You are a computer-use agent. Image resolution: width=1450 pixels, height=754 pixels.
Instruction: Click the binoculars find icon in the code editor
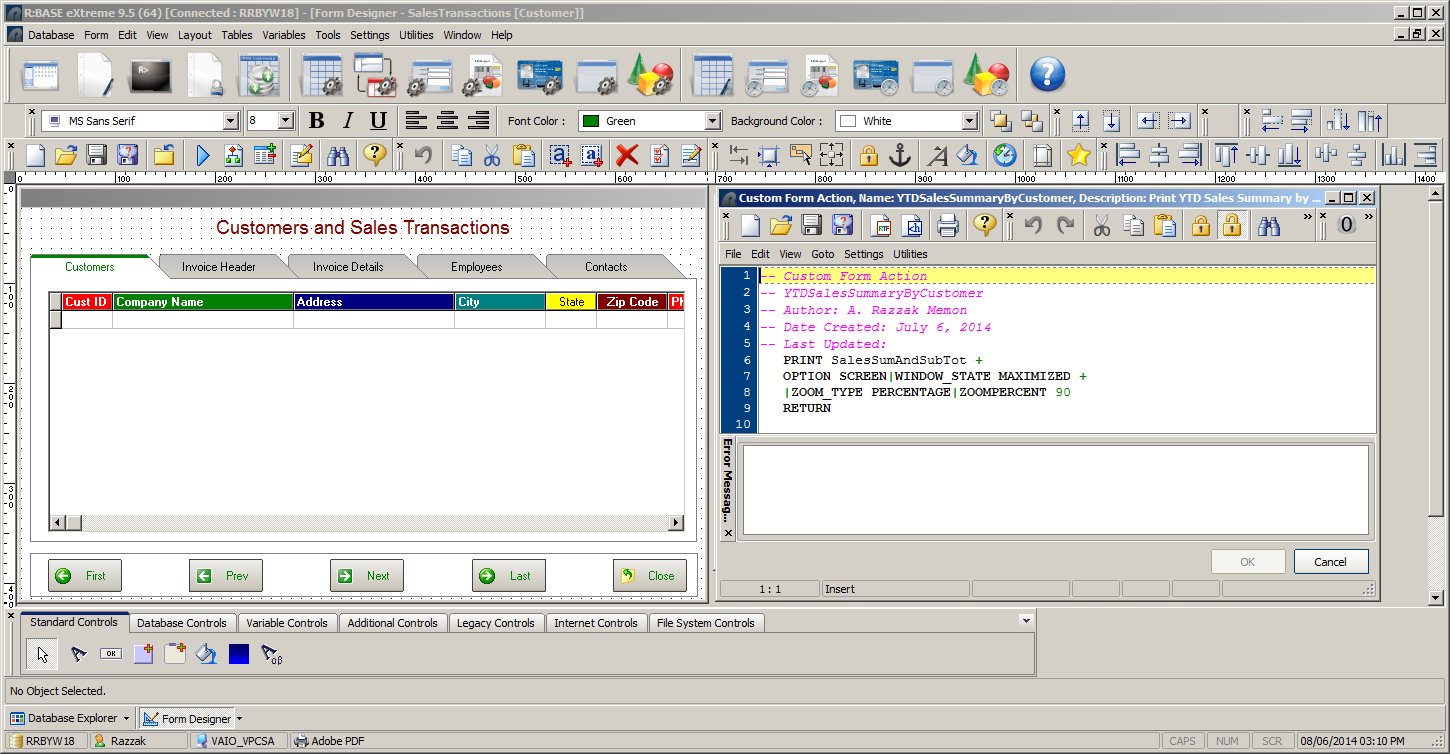1269,225
